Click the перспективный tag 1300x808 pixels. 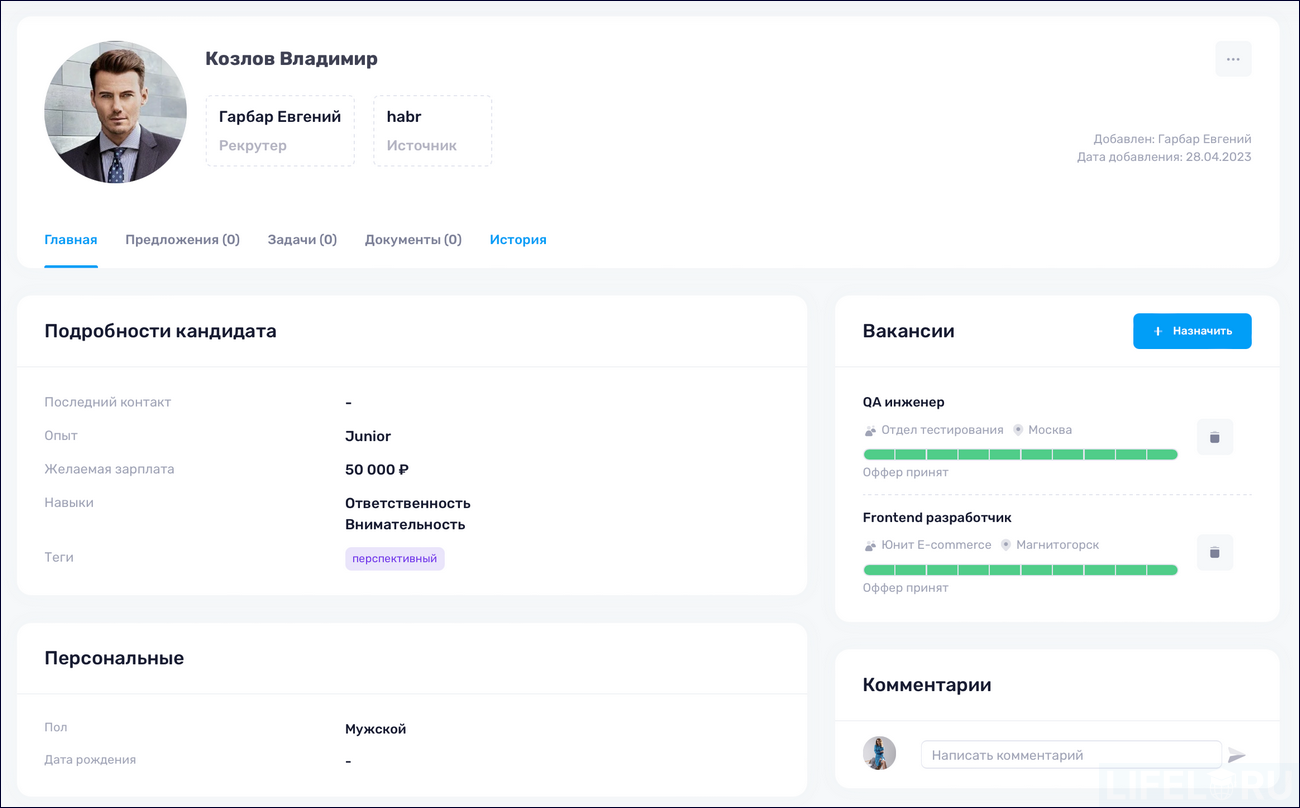pos(395,558)
